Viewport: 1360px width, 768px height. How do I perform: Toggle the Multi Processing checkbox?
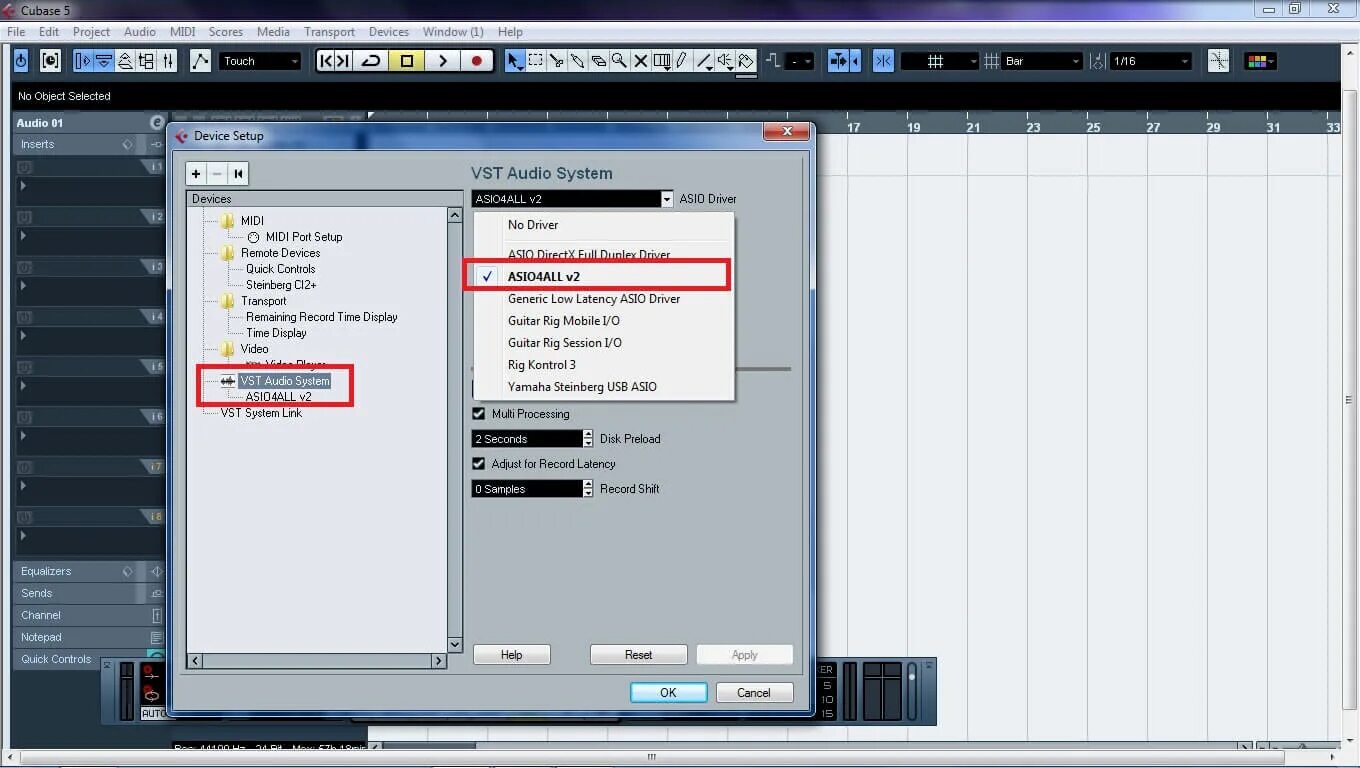click(479, 414)
